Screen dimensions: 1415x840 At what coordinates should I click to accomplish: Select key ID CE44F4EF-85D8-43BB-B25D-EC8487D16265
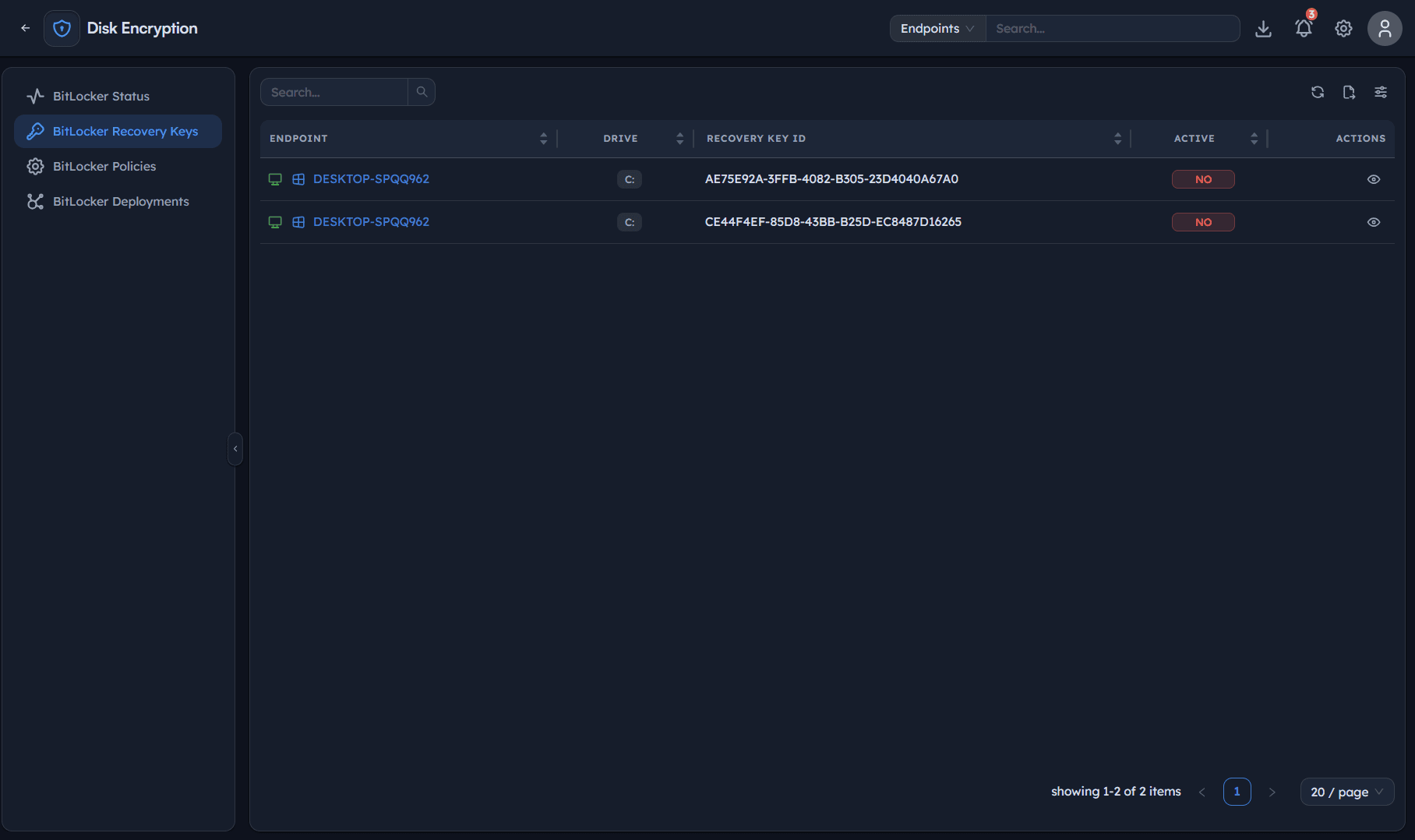pos(833,222)
